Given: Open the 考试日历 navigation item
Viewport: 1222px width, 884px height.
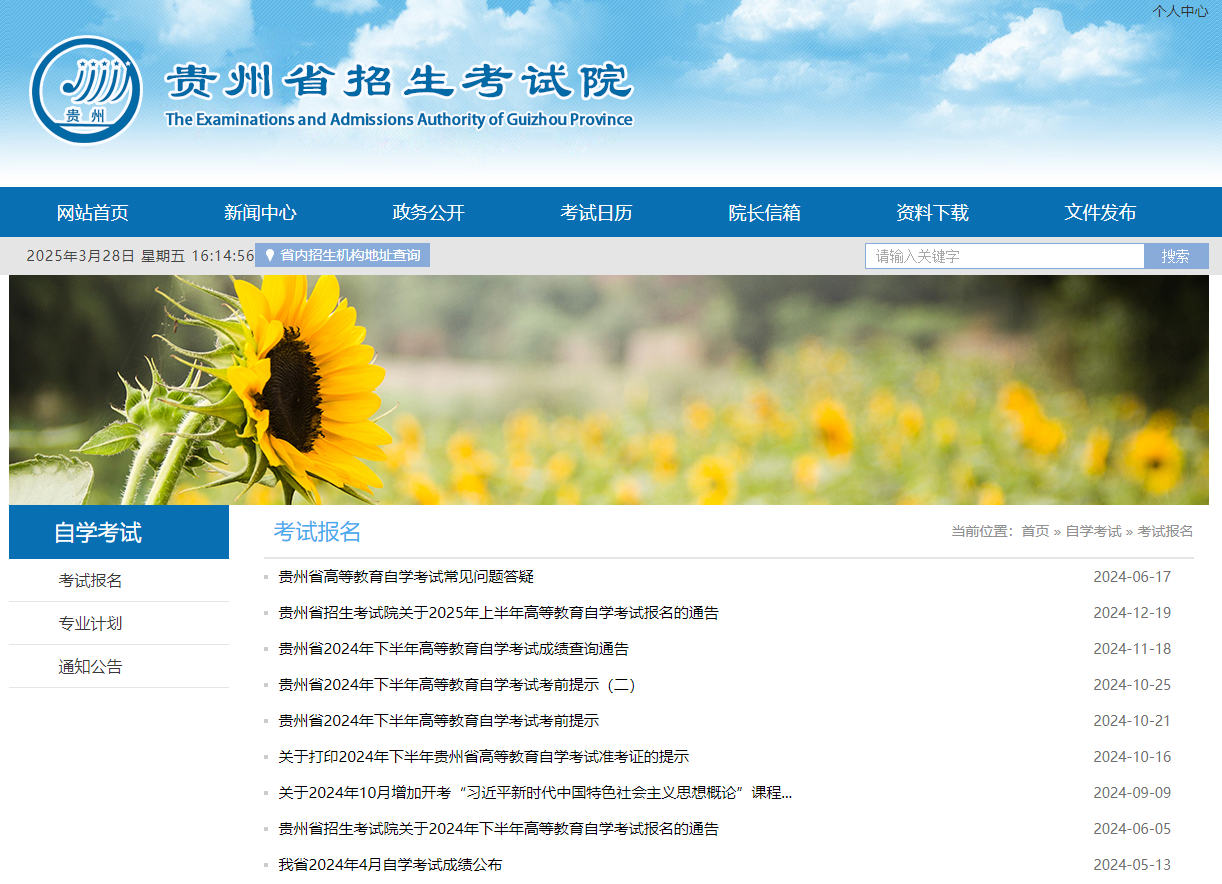Looking at the screenshot, I should [596, 211].
